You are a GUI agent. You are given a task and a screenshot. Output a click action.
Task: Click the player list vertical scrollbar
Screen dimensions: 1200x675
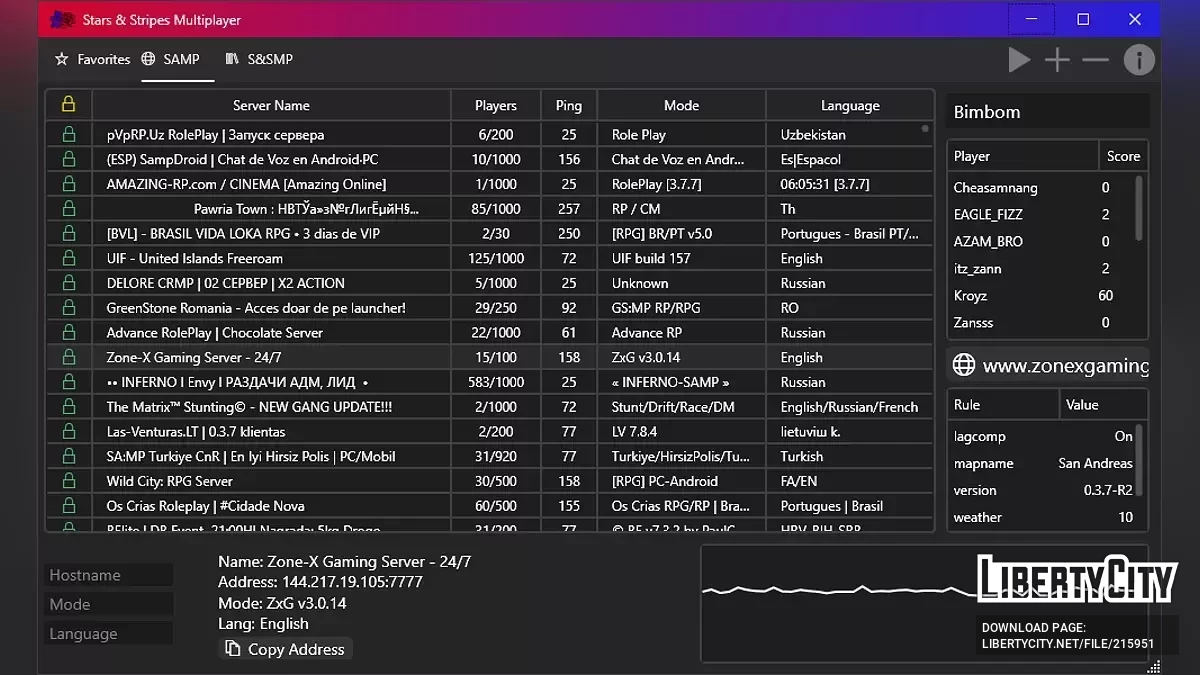pos(1138,208)
